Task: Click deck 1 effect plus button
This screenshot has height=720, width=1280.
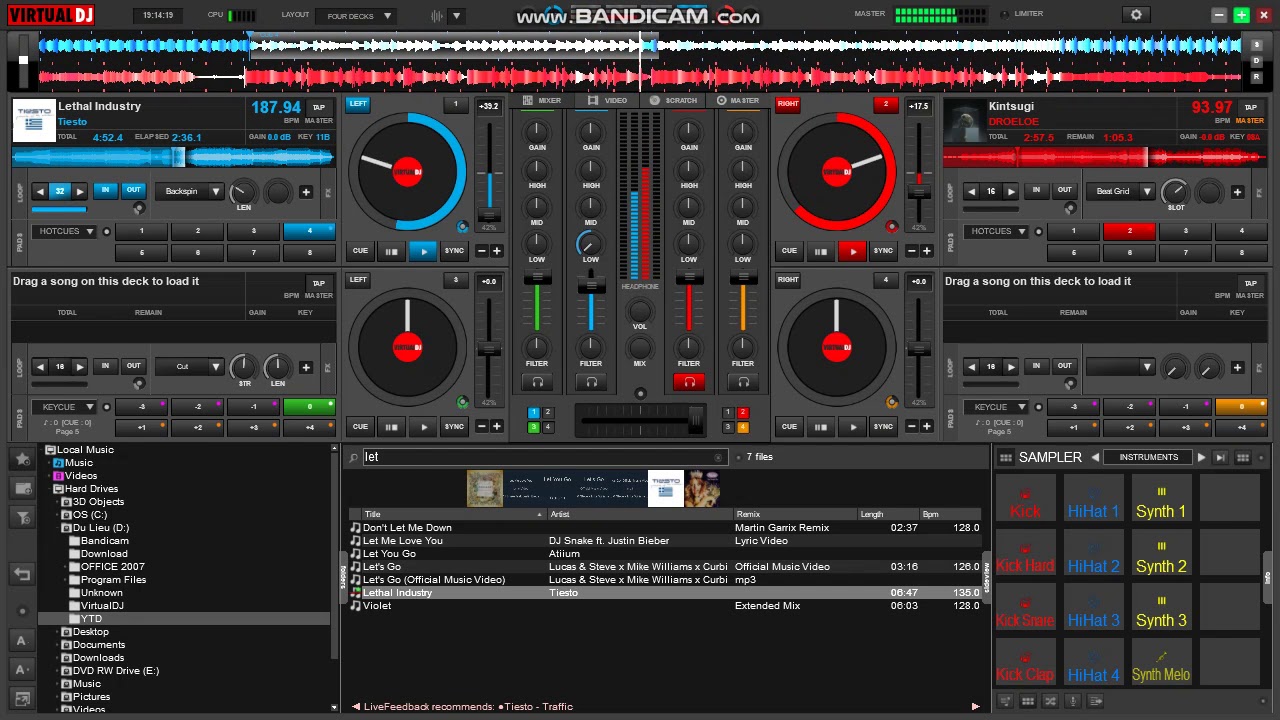Action: pos(306,192)
